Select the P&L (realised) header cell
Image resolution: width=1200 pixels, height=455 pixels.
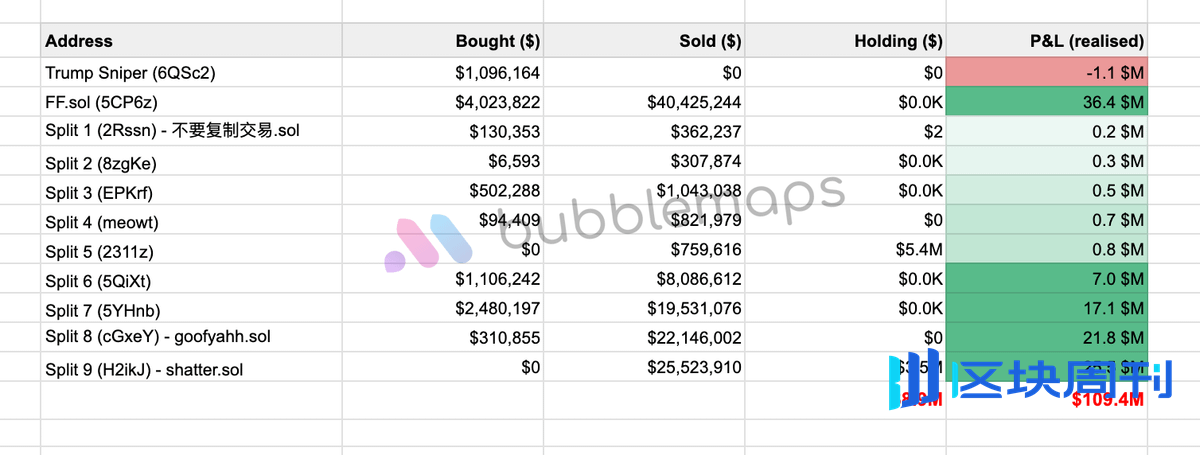point(1047,41)
